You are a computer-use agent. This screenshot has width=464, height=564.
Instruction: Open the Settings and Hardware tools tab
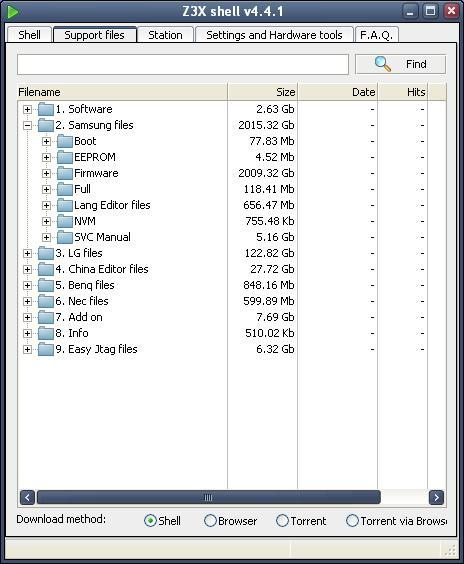(x=274, y=35)
